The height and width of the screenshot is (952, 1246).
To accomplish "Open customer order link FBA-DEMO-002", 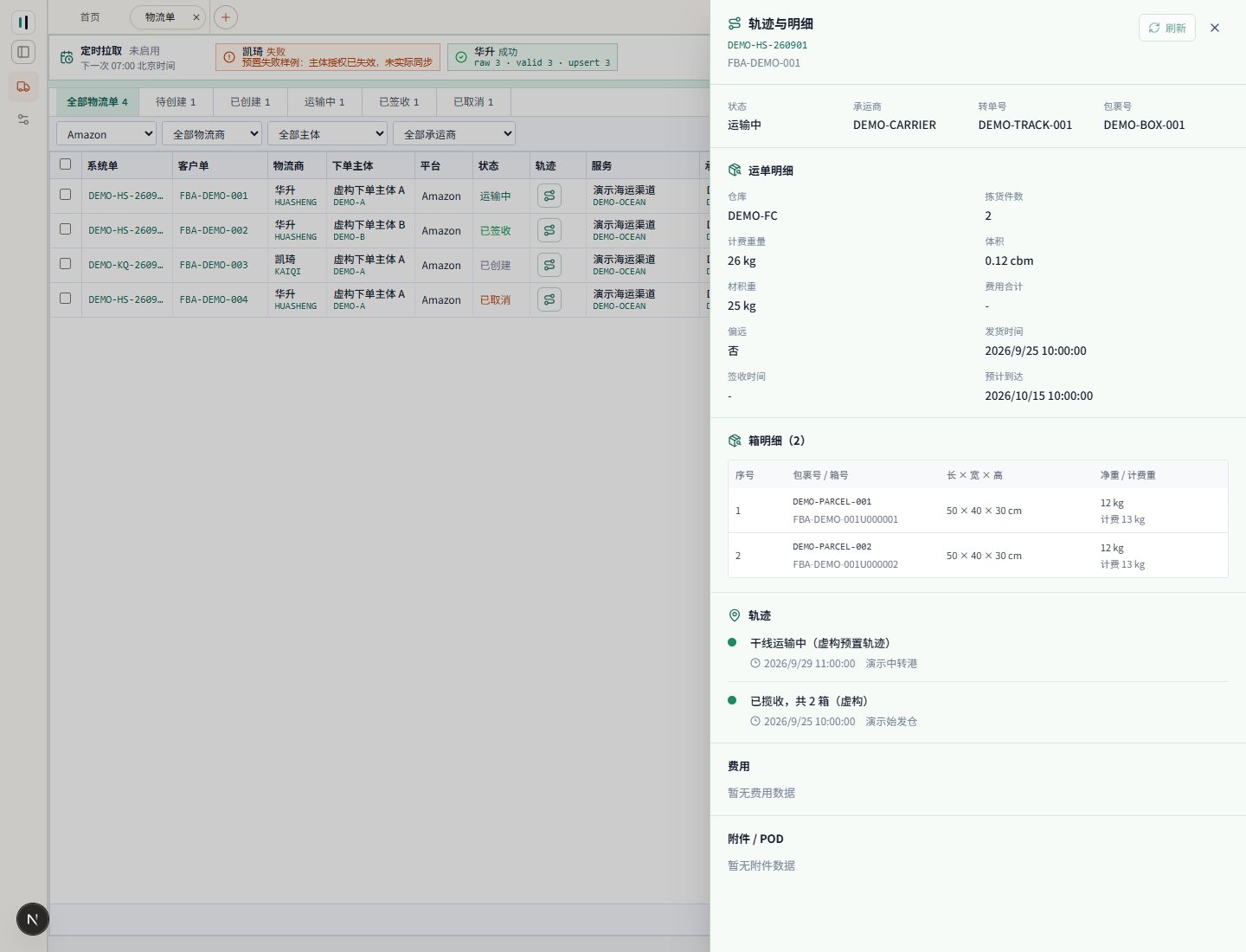I will [x=214, y=230].
